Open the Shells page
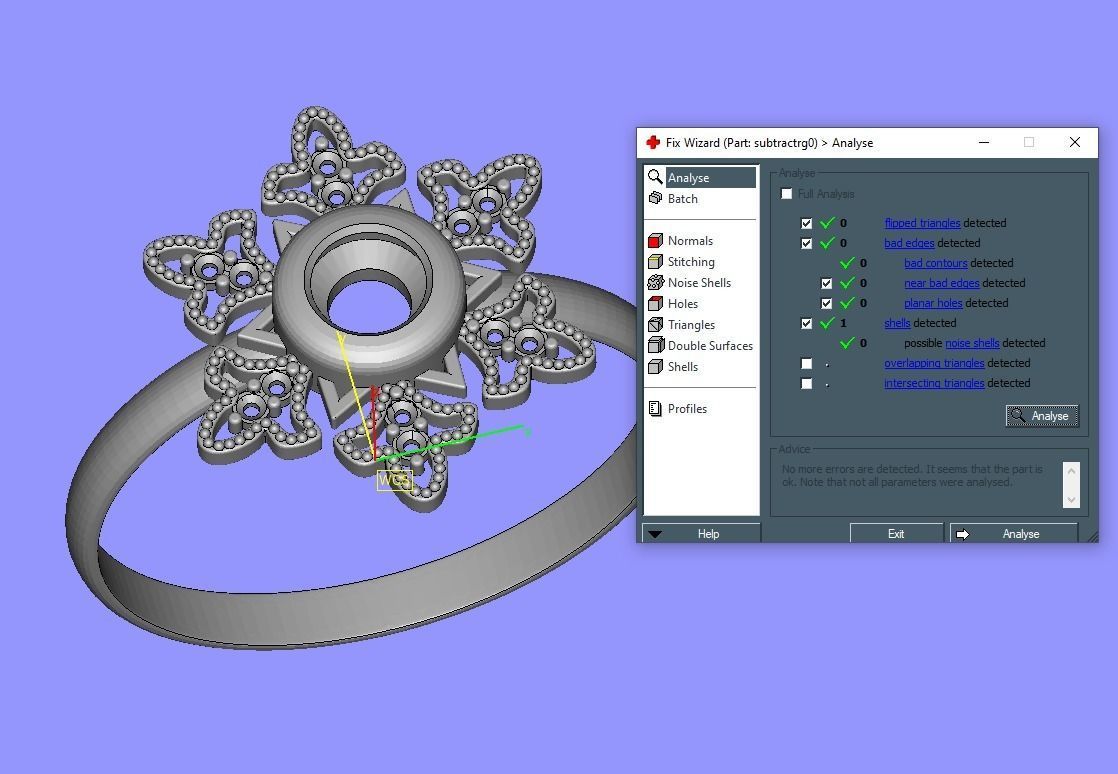1118x774 pixels. 683,366
